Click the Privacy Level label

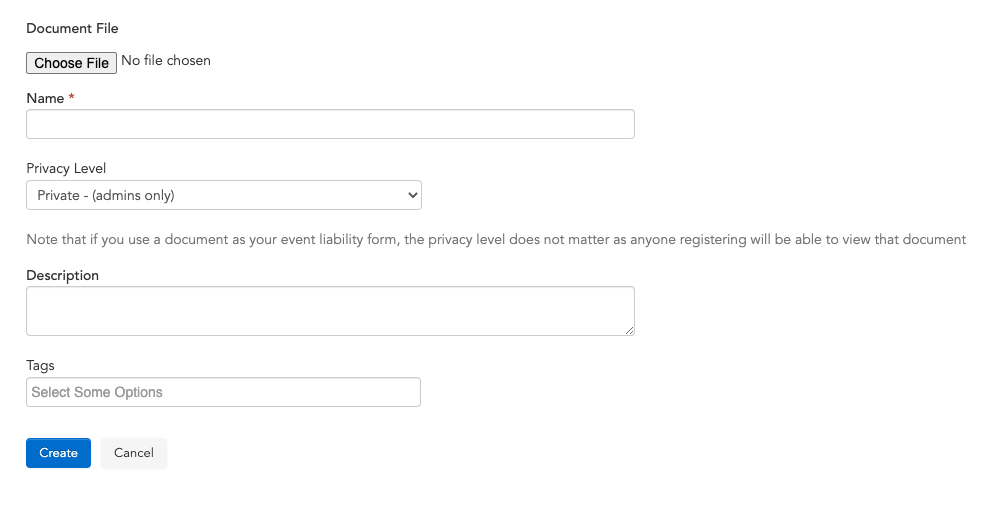tap(66, 168)
